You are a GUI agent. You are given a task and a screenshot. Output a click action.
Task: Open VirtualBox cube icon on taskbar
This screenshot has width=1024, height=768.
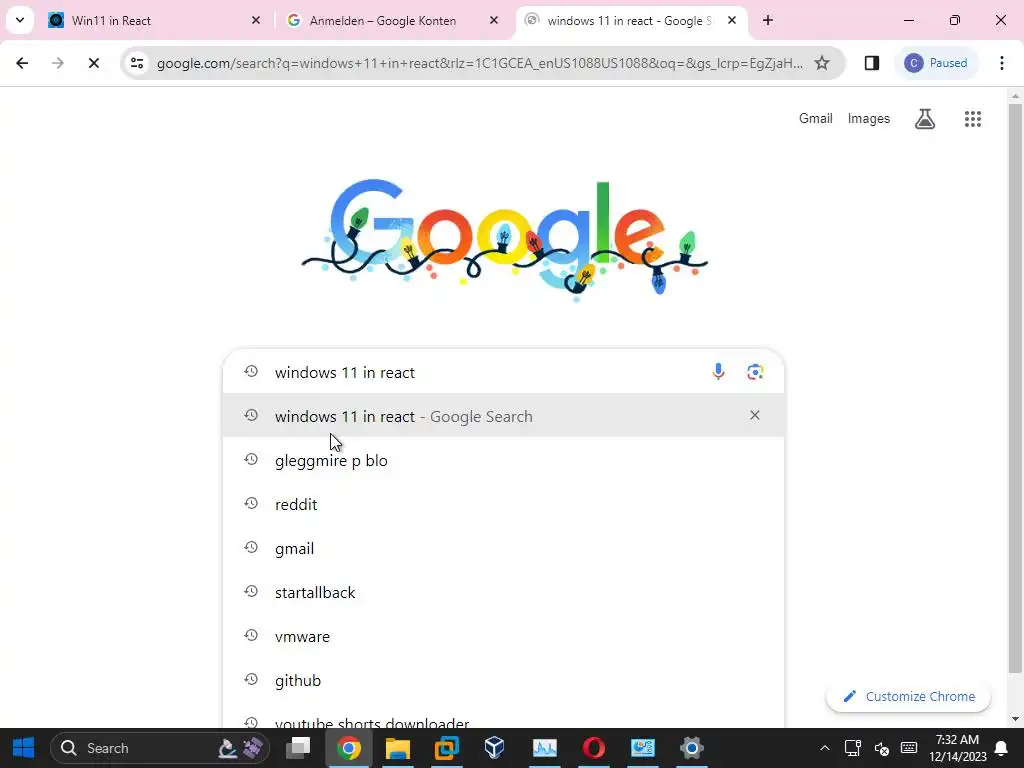click(494, 748)
